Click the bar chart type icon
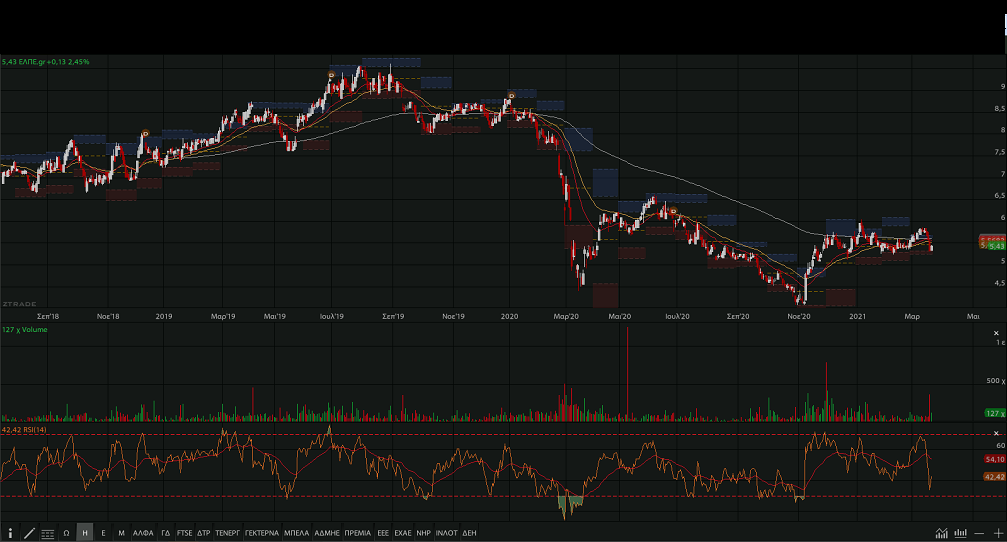 (x=960, y=533)
